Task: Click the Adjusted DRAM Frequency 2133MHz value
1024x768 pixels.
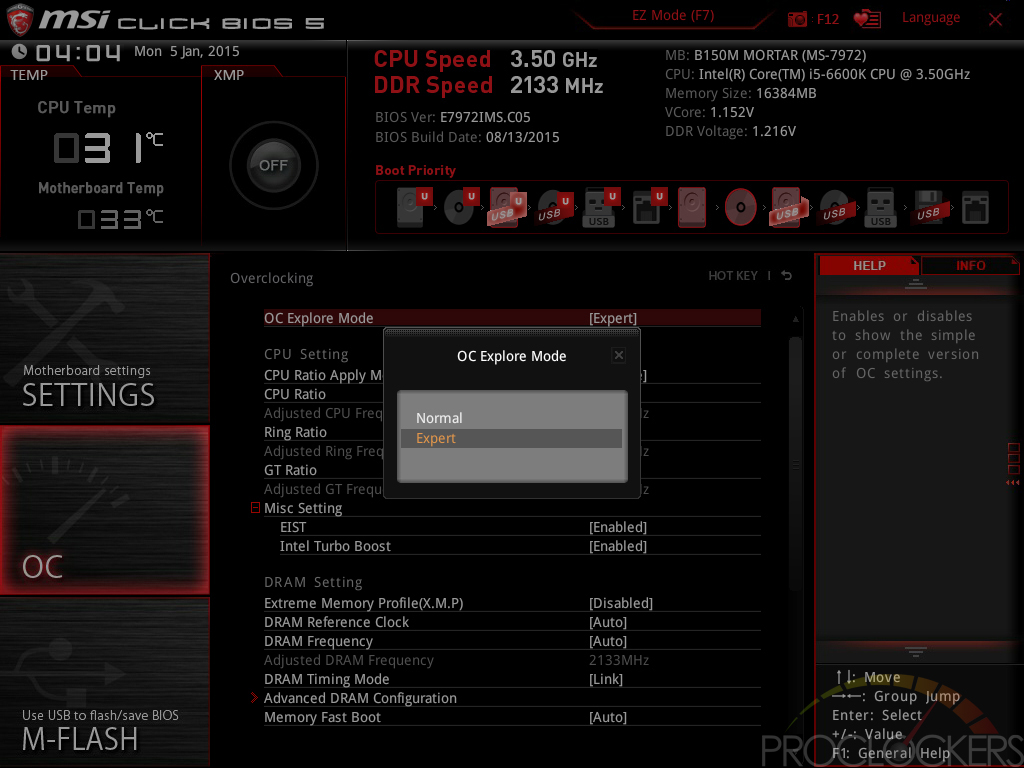Action: point(618,660)
